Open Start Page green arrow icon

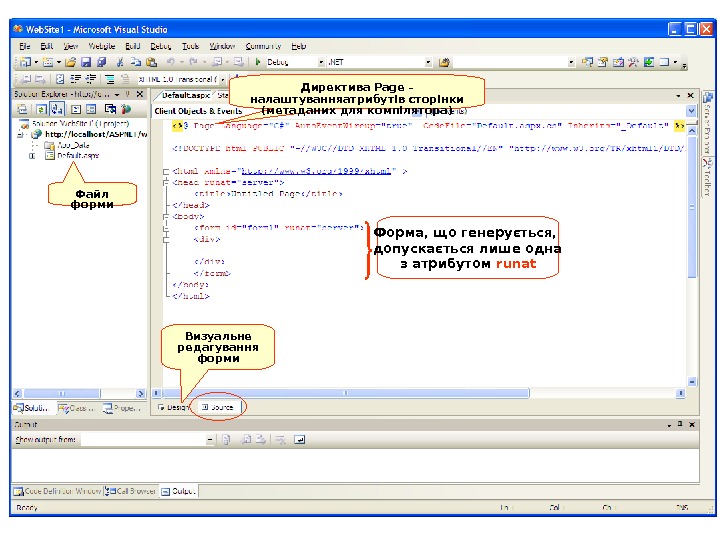click(648, 62)
